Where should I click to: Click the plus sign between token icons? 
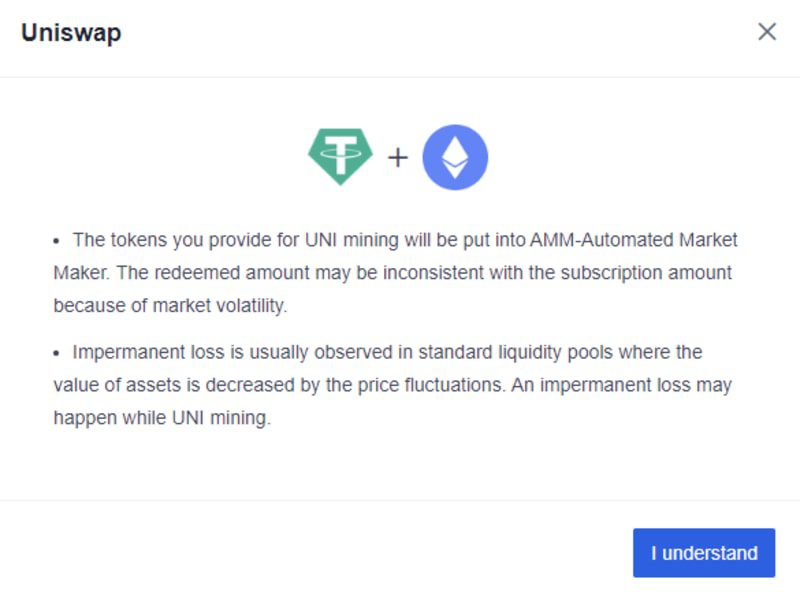pyautogui.click(x=398, y=157)
